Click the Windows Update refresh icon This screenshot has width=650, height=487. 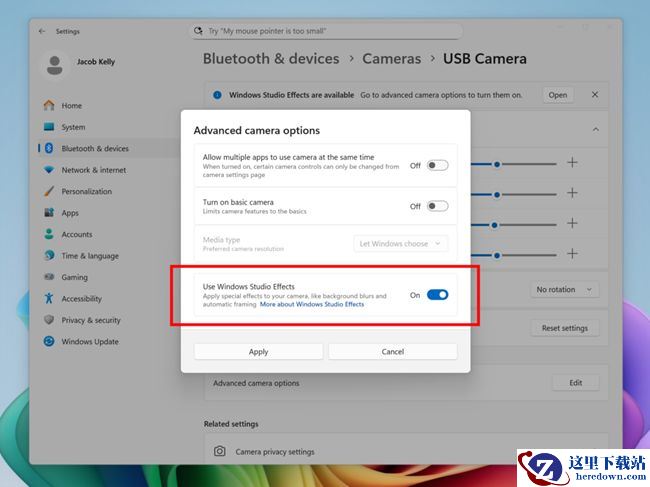[49, 342]
